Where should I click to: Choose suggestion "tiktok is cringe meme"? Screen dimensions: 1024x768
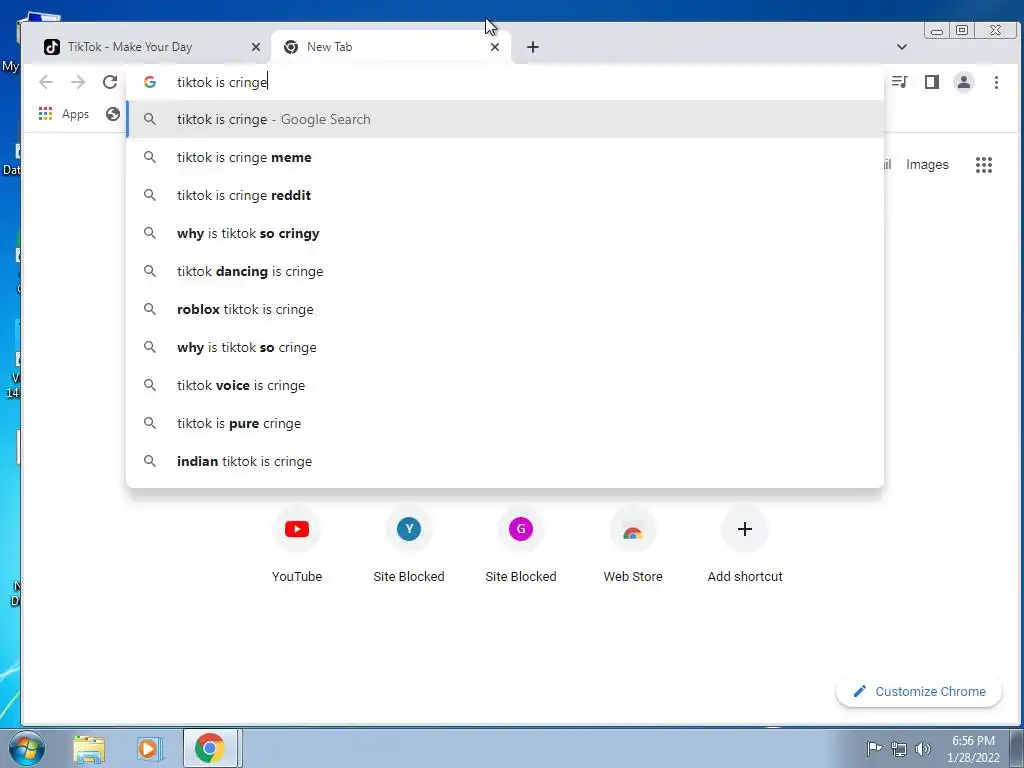point(505,157)
